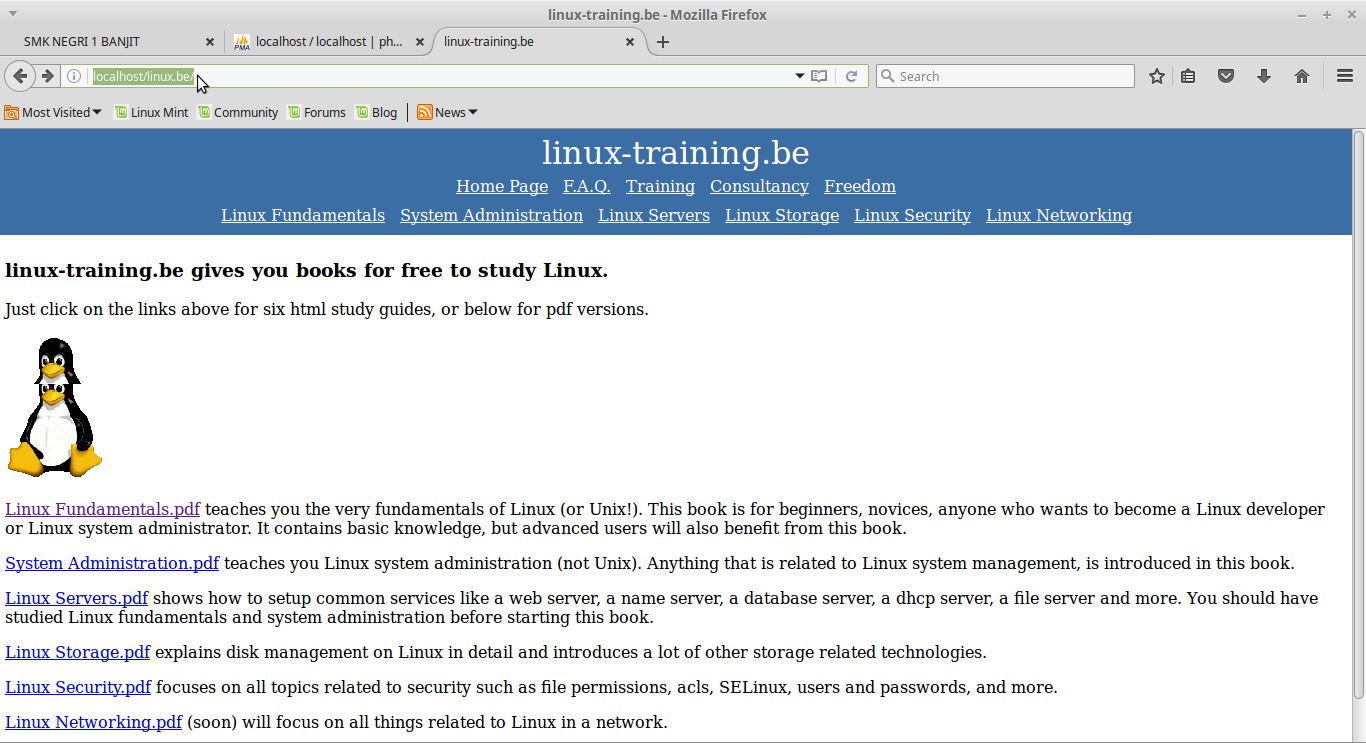Show site information icon in address bar
The width and height of the screenshot is (1366, 743).
74,76
